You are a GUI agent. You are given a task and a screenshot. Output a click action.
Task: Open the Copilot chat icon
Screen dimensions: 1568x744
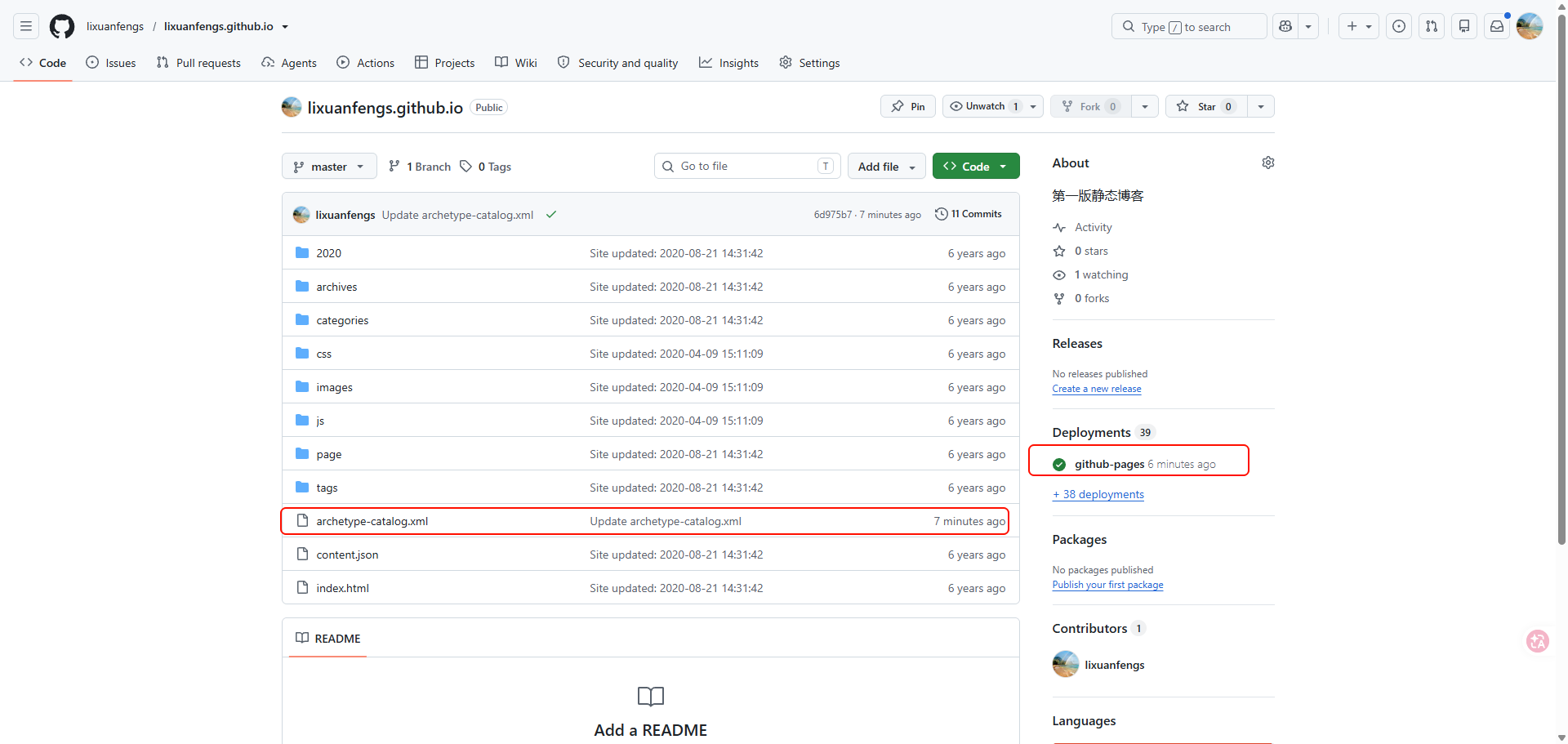tap(1285, 26)
